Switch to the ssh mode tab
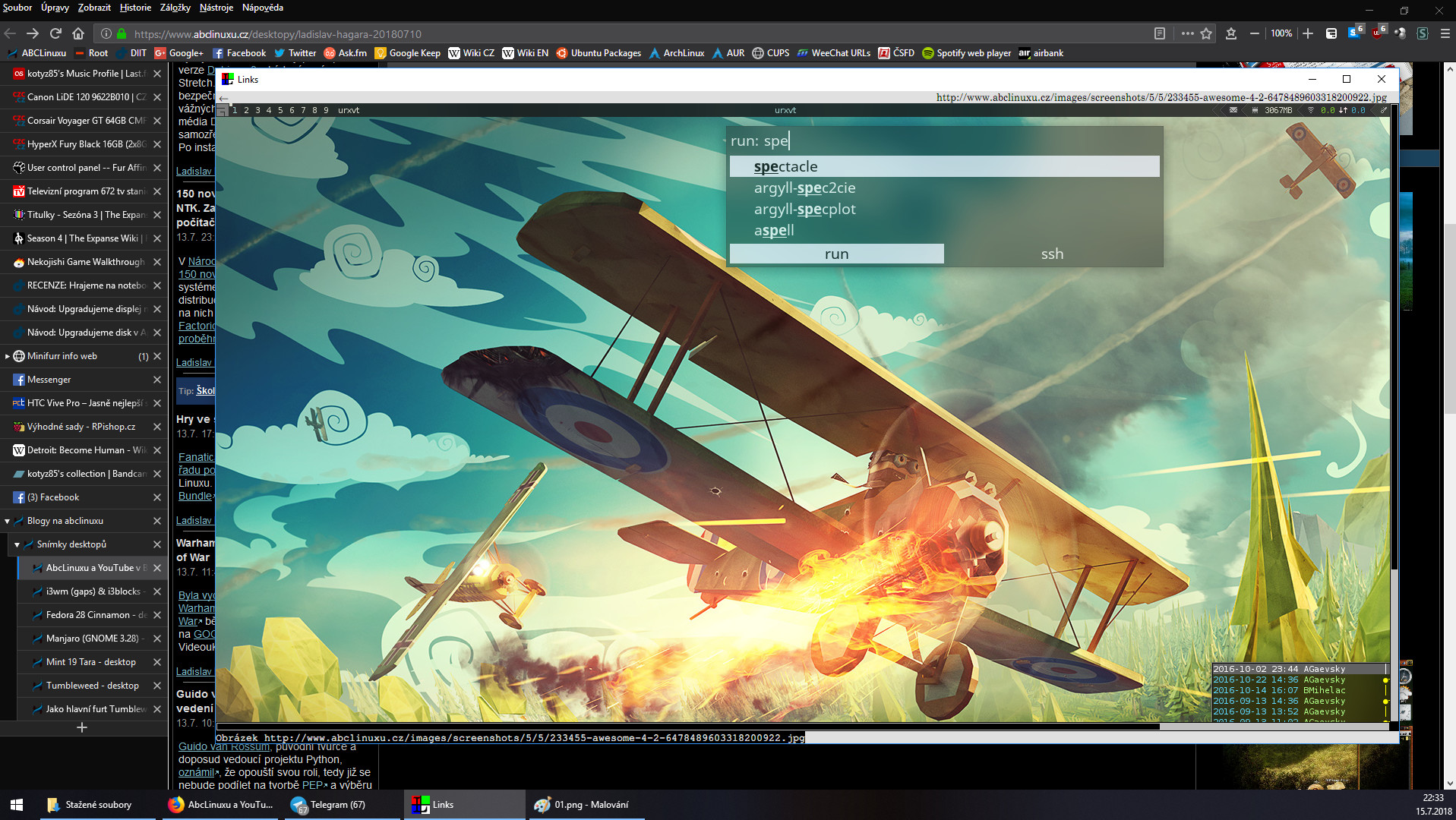The height and width of the screenshot is (820, 1456). pyautogui.click(x=1052, y=254)
